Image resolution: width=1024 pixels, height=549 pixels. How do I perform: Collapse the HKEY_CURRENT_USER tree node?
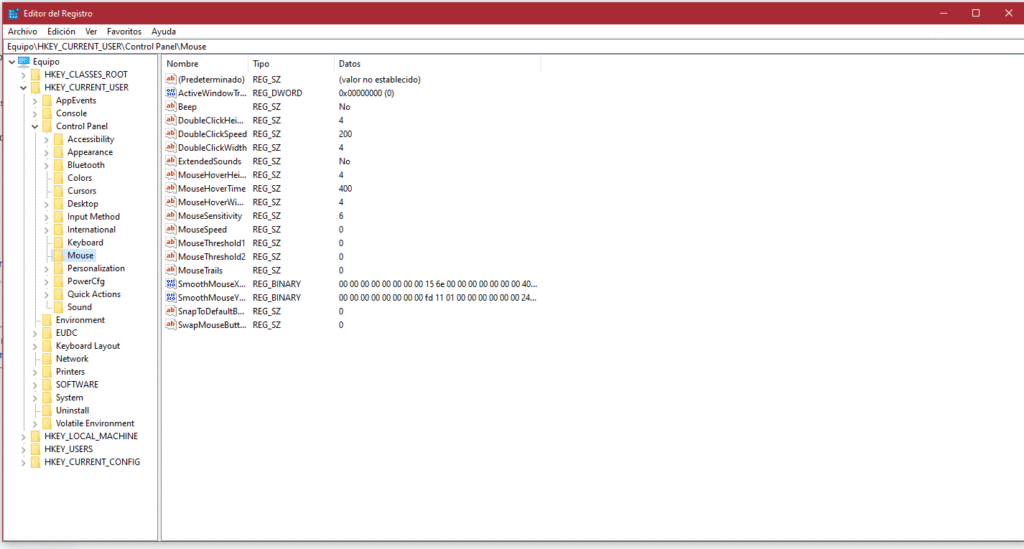pos(23,88)
